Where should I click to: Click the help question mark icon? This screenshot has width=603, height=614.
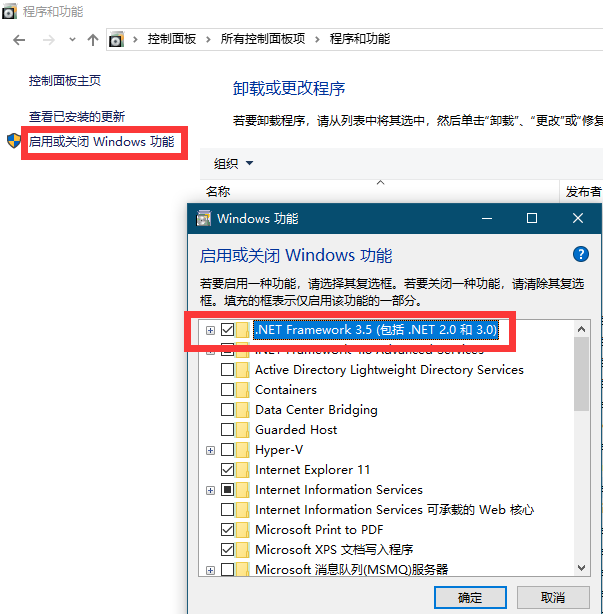581,254
